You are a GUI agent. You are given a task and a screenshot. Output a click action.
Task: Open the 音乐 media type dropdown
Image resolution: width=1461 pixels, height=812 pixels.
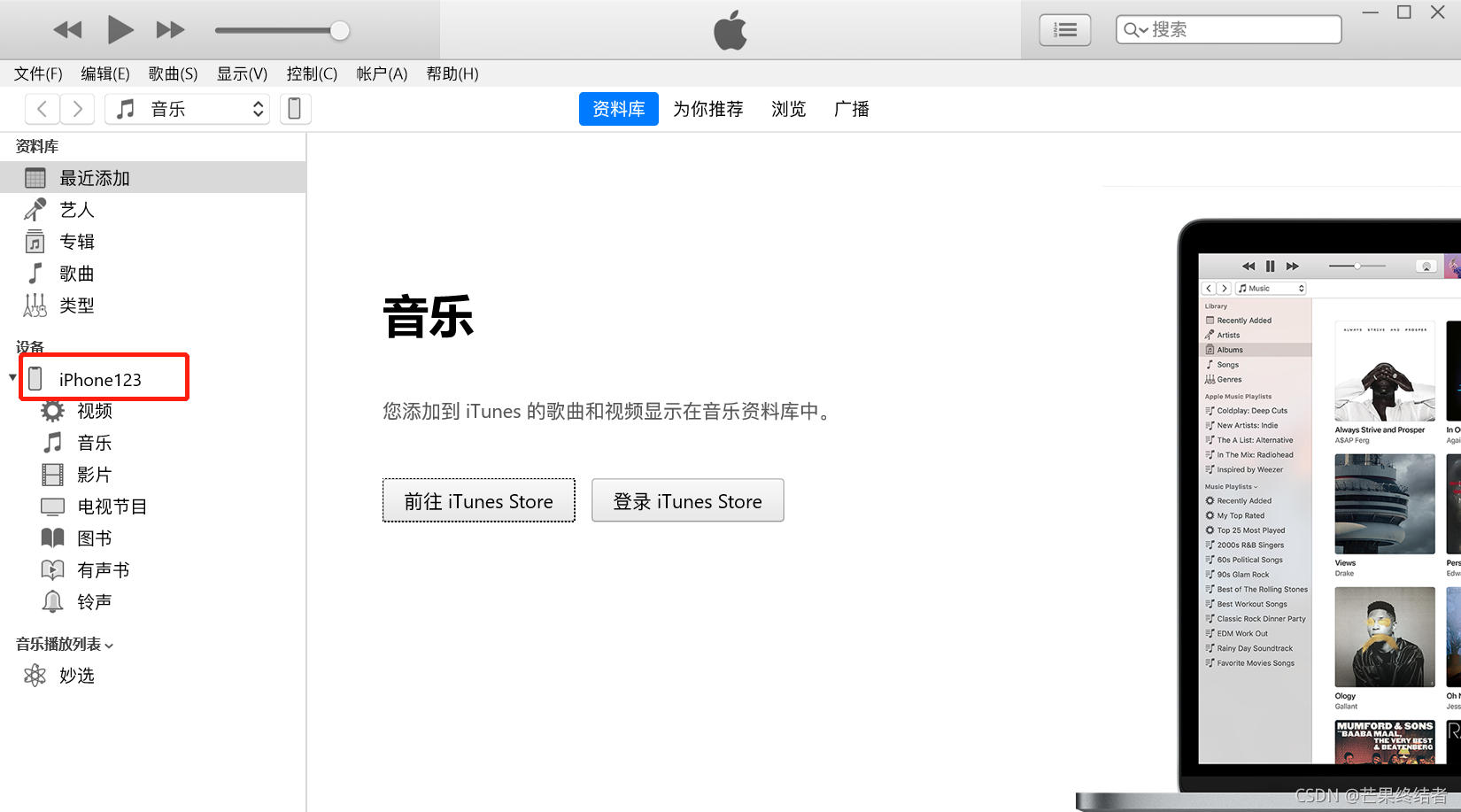pos(187,109)
